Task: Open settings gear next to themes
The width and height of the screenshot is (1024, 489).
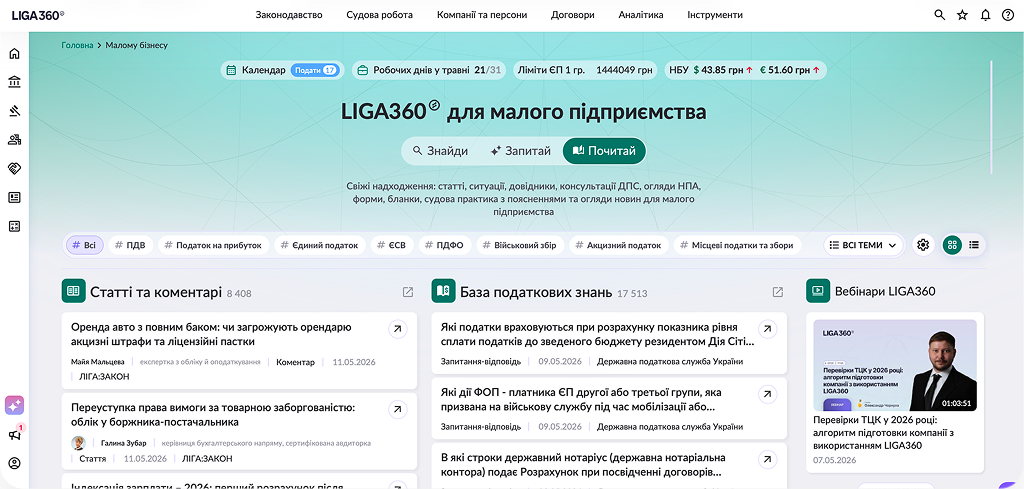Action: [923, 245]
